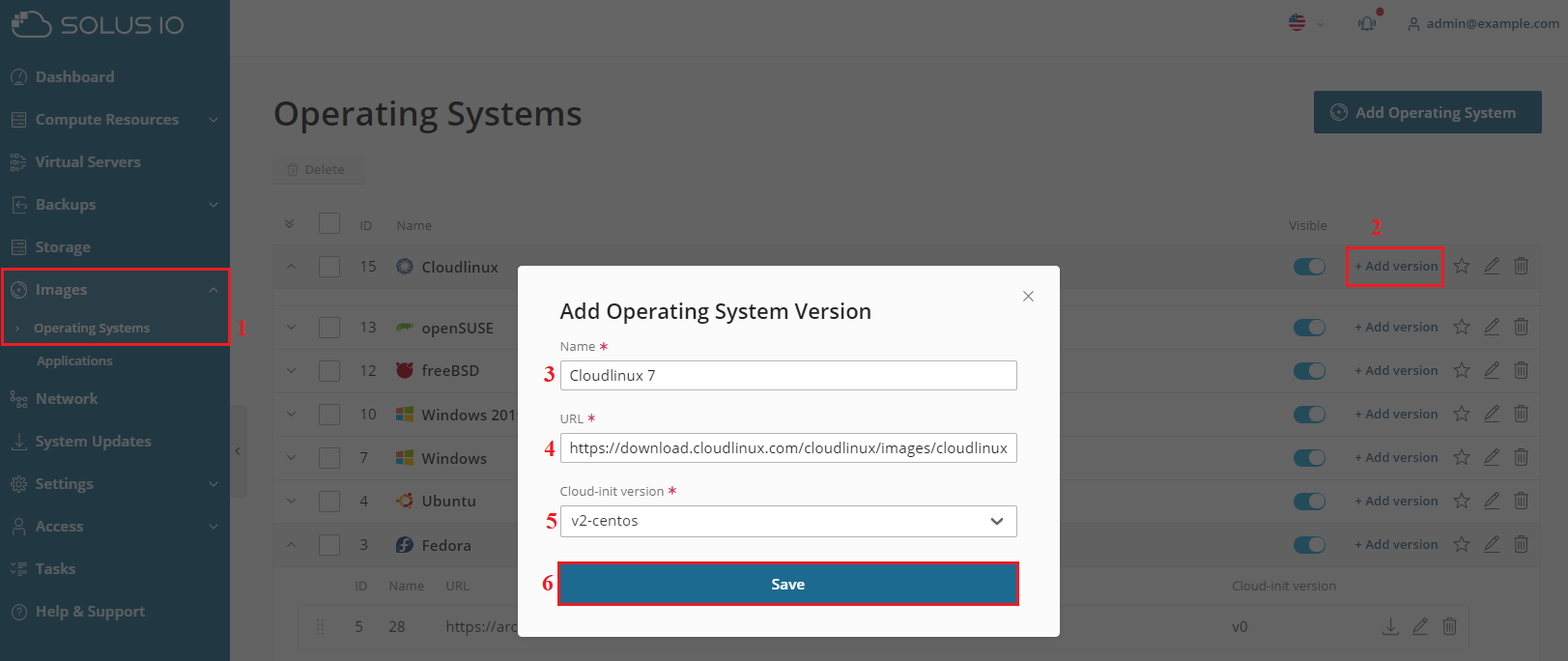Star the openSUSE operating system
The image size is (1568, 661).
coord(1462,327)
